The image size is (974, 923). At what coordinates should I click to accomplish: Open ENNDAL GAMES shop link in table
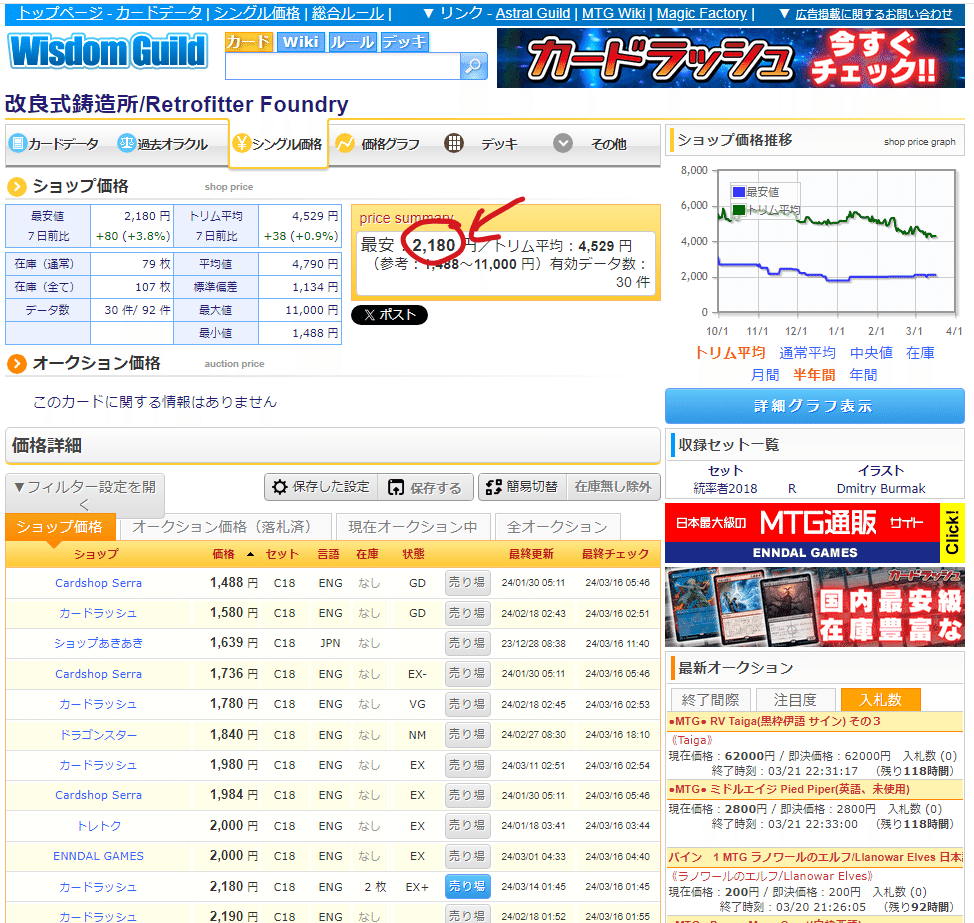(x=98, y=856)
